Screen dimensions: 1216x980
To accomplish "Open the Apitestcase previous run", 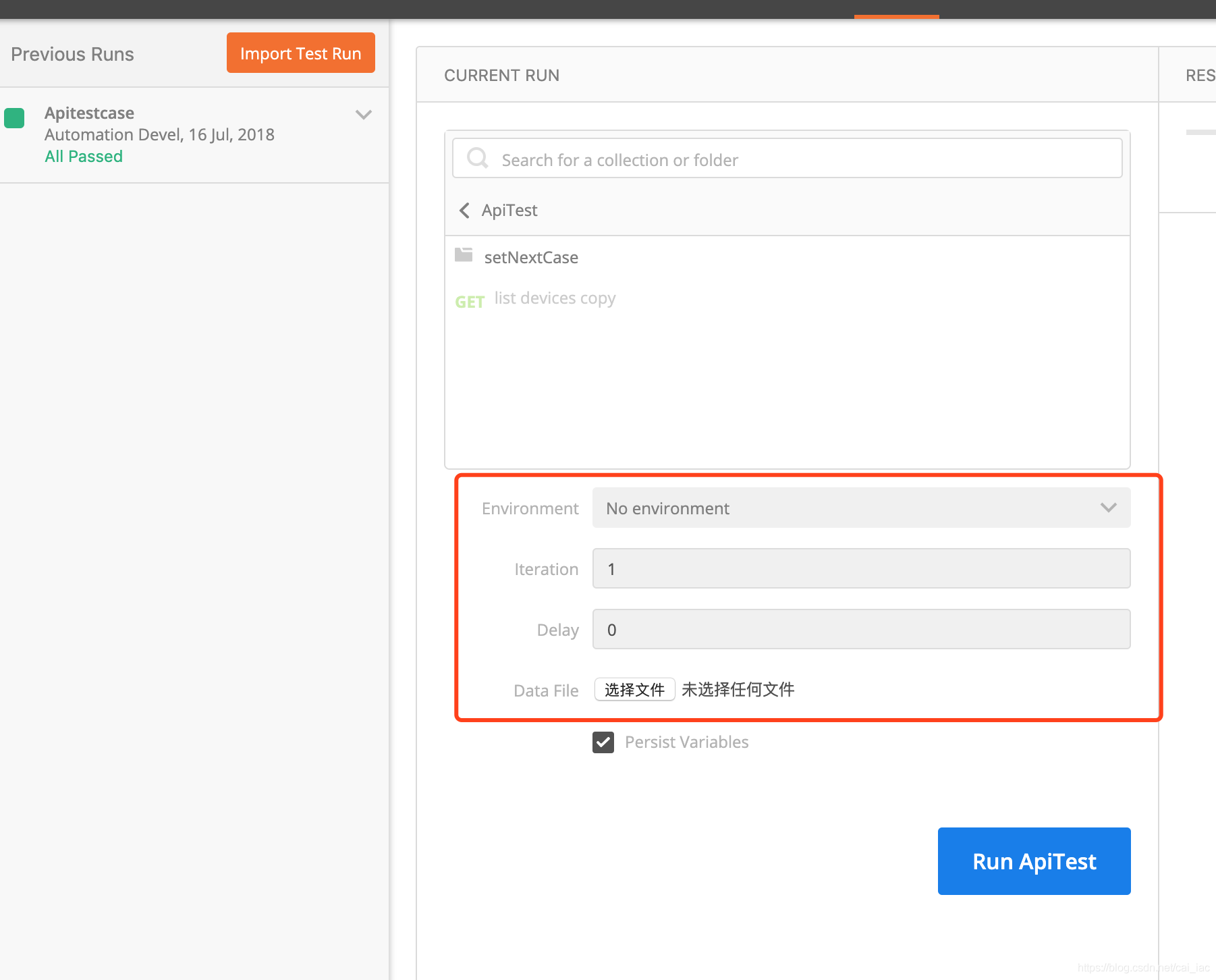I will 194,135.
